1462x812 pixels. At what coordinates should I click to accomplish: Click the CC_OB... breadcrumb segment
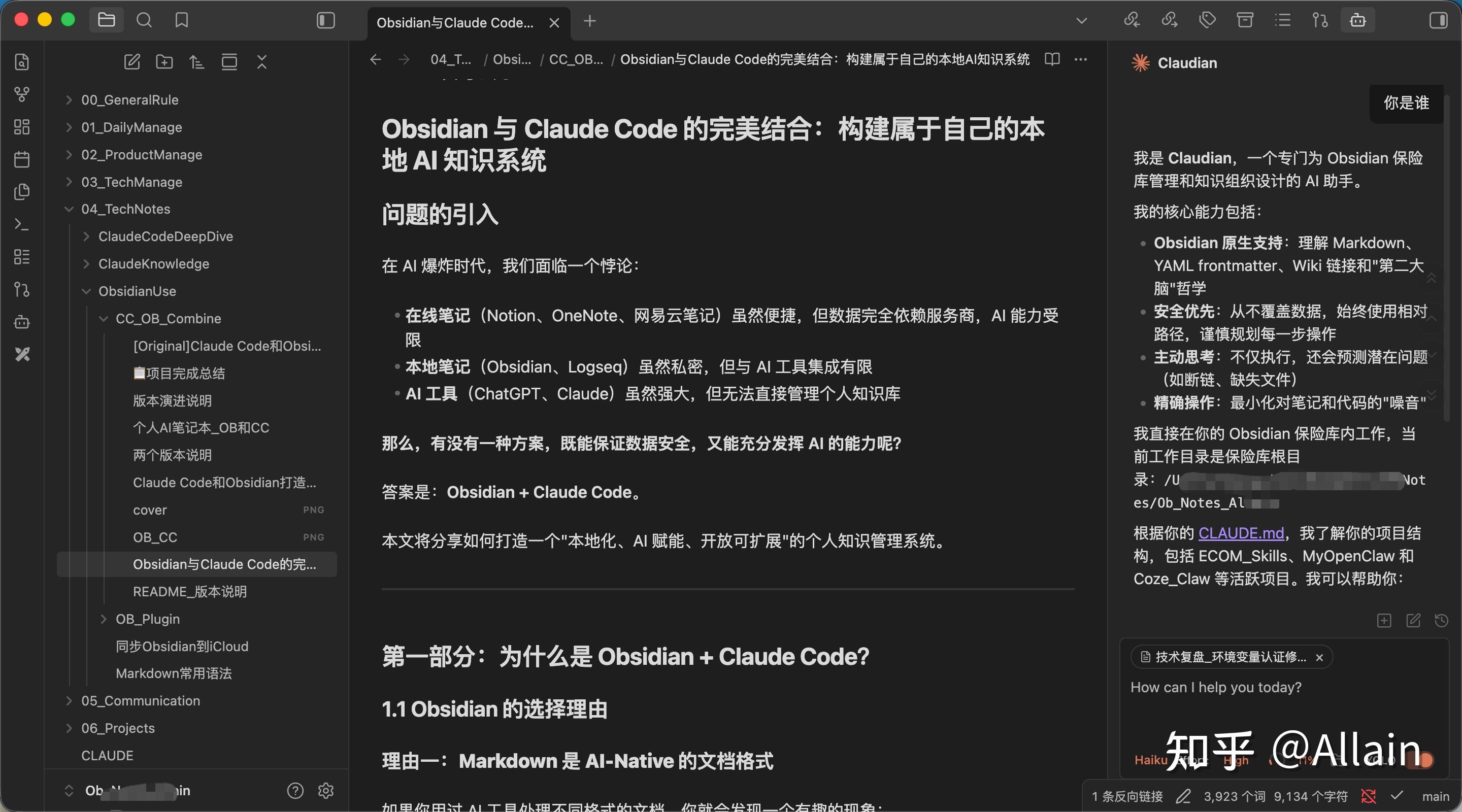[x=576, y=59]
